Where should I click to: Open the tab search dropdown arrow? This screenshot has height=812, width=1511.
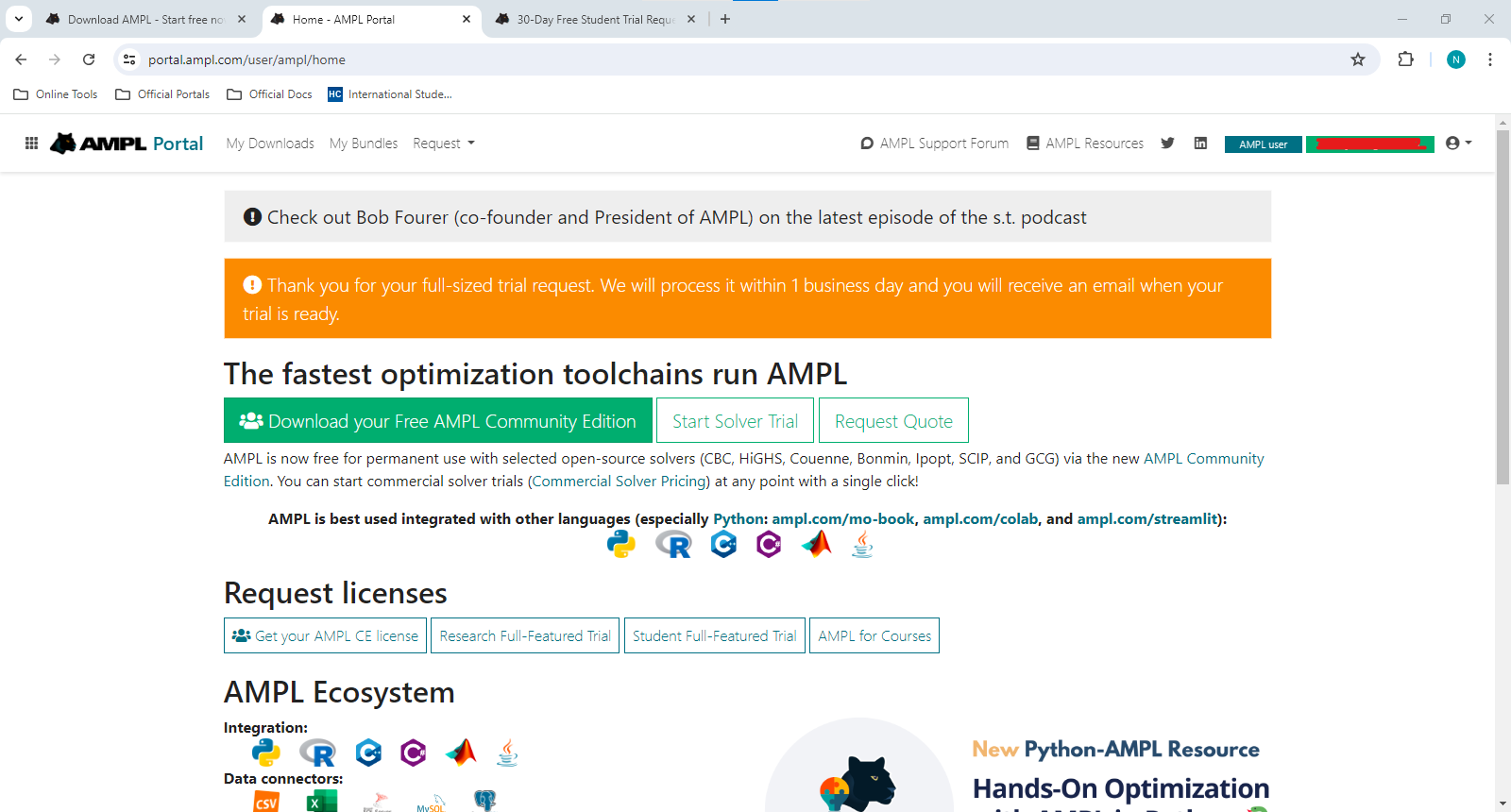pos(18,19)
